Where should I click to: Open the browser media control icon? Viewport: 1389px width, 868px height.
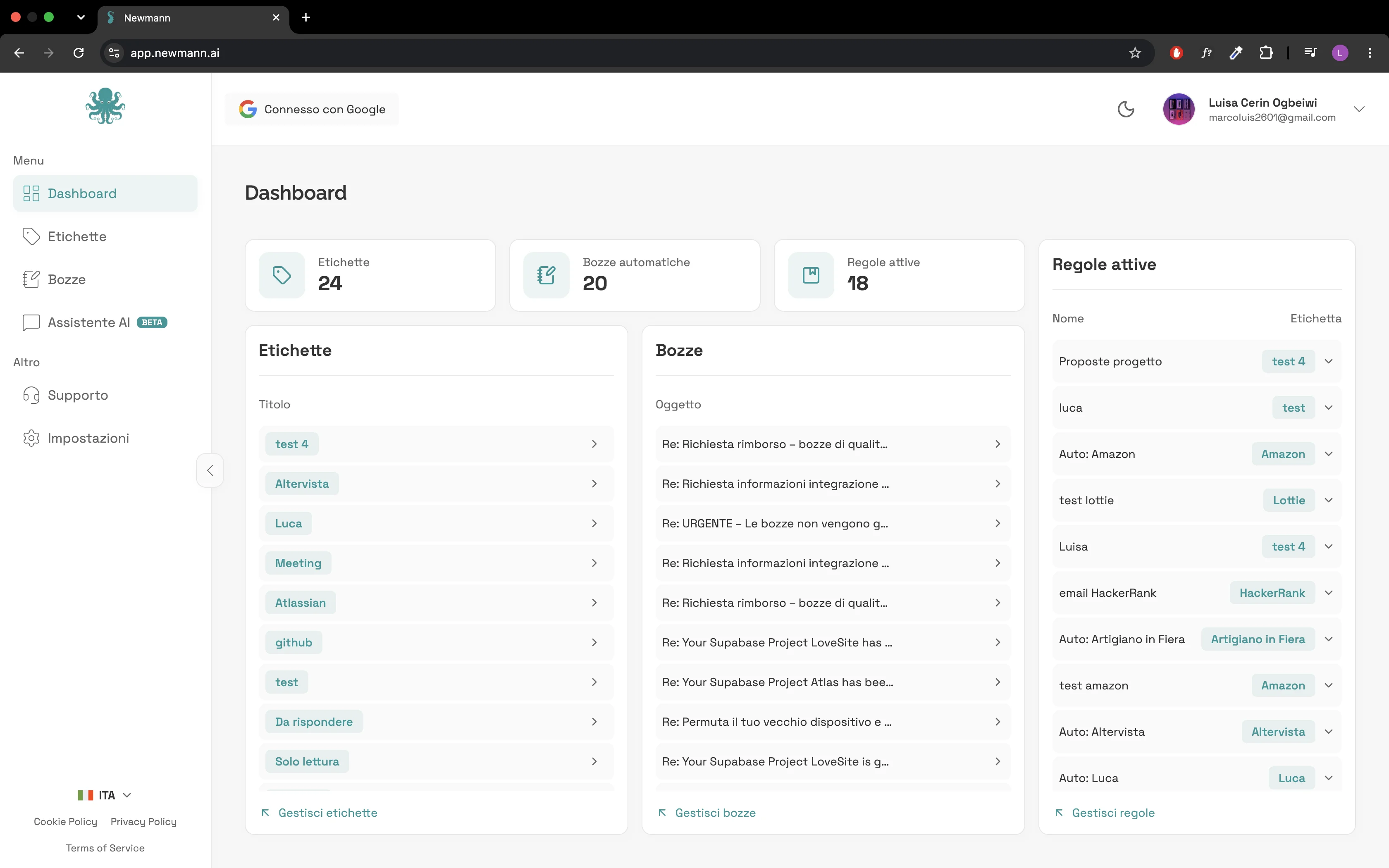tap(1310, 53)
